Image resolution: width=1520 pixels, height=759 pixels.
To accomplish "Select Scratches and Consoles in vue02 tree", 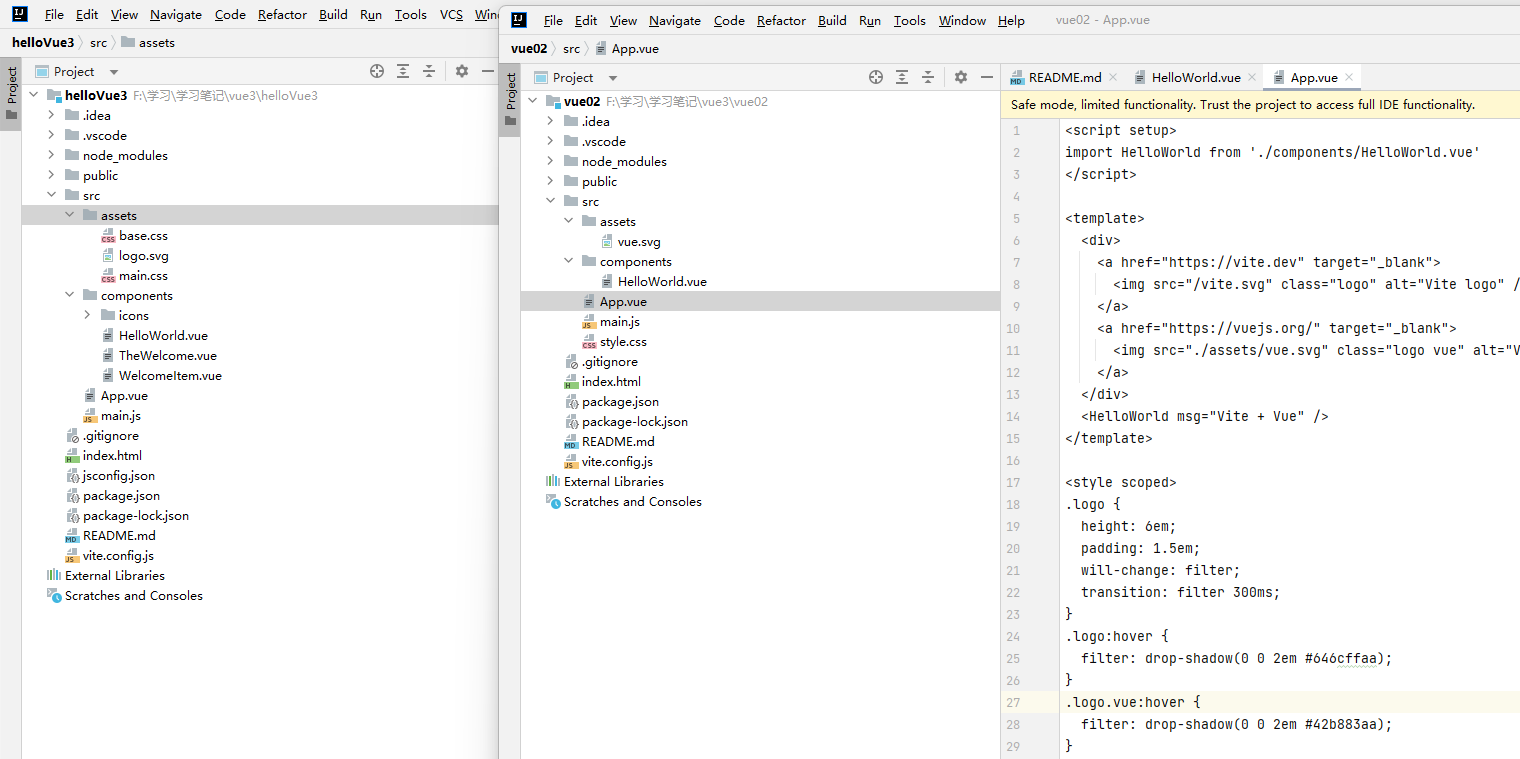I will (x=632, y=501).
